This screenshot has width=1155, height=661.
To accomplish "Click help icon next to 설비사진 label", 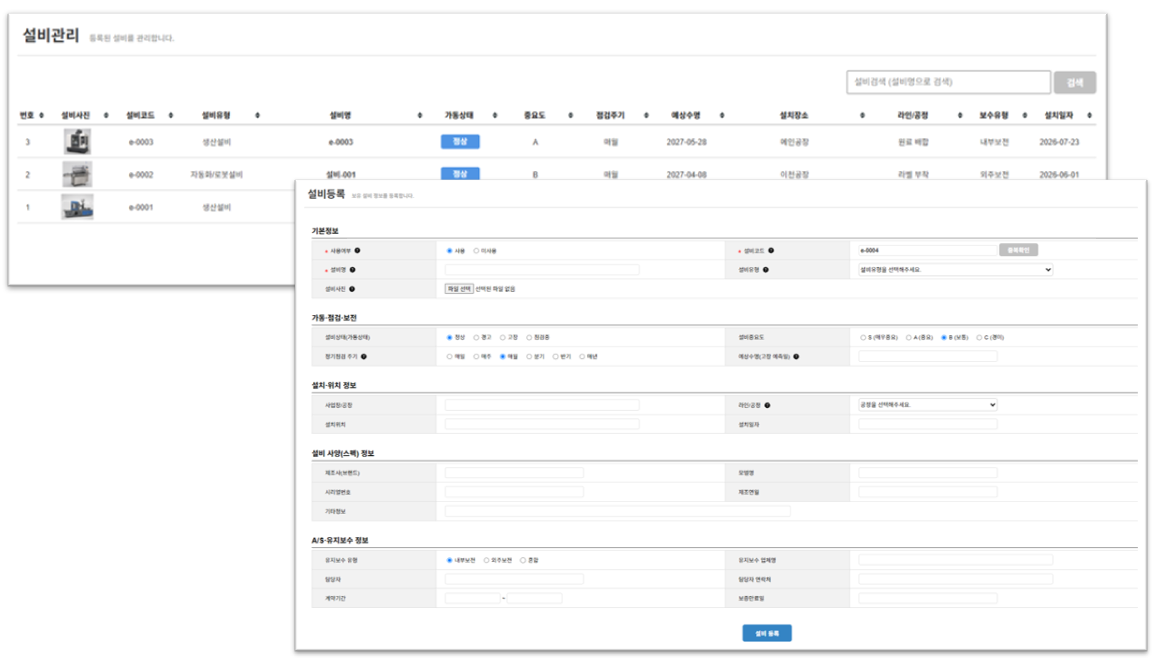I will [352, 289].
